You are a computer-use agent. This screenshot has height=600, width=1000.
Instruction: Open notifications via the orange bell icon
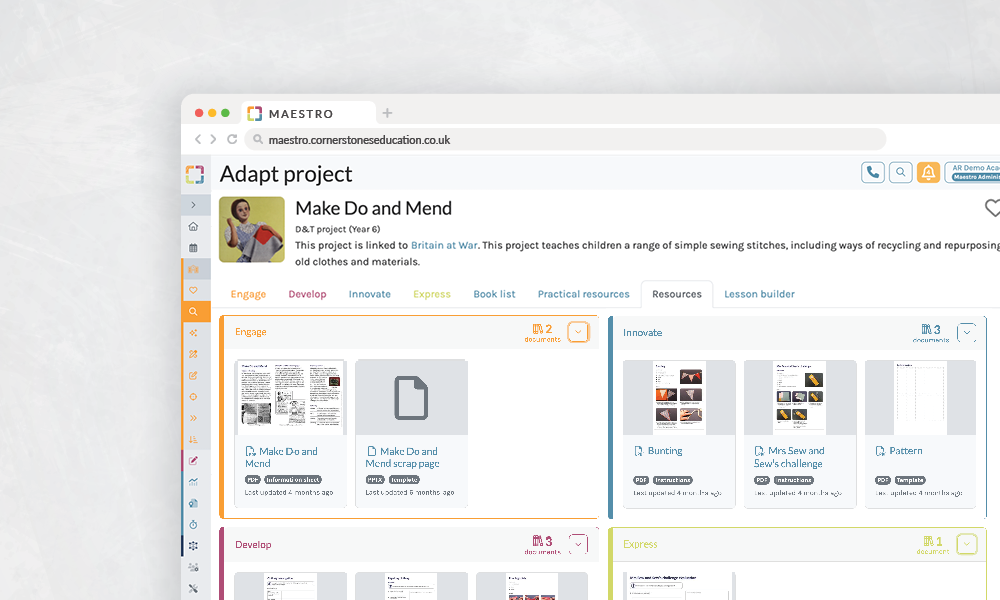click(929, 172)
